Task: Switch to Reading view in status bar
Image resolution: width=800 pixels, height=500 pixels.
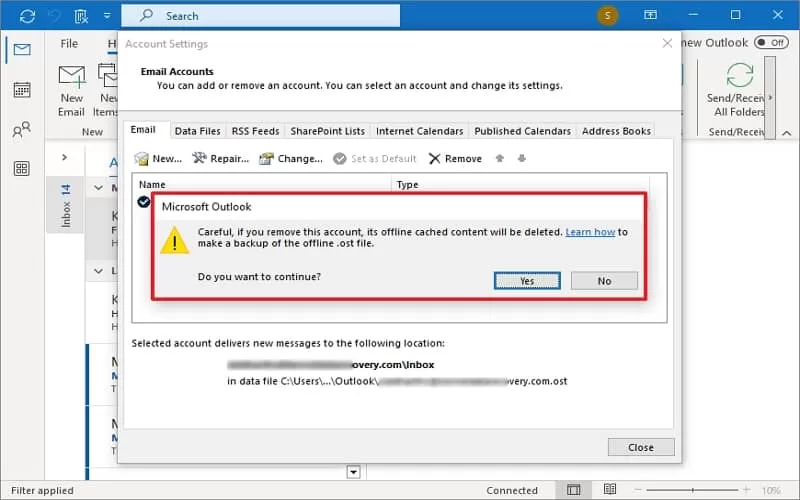Action: [610, 489]
